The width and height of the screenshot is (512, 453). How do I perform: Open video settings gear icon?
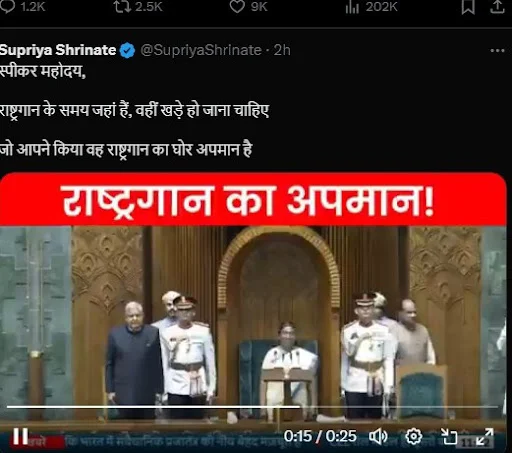413,436
